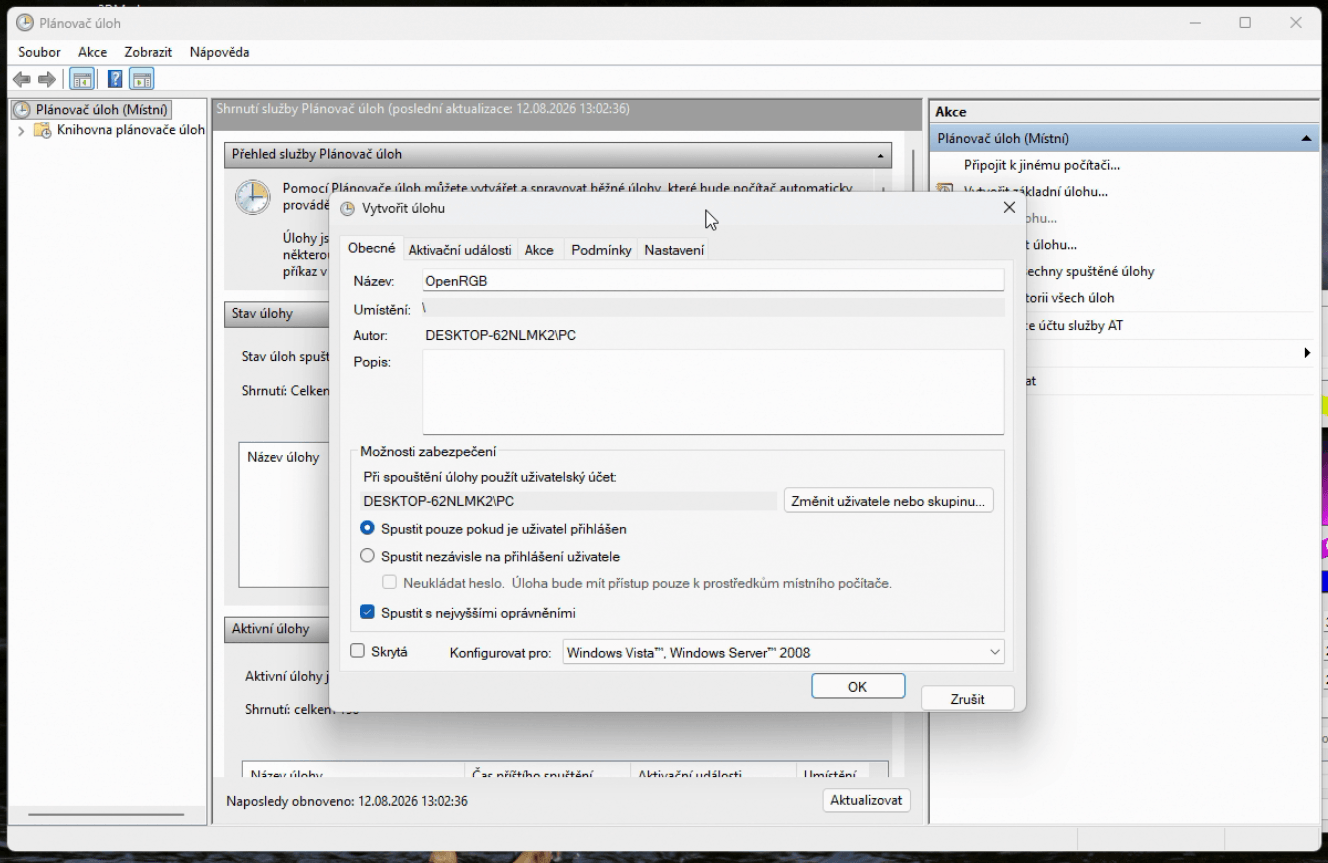
Task: Click the Aktualizovat button
Action: tap(866, 800)
